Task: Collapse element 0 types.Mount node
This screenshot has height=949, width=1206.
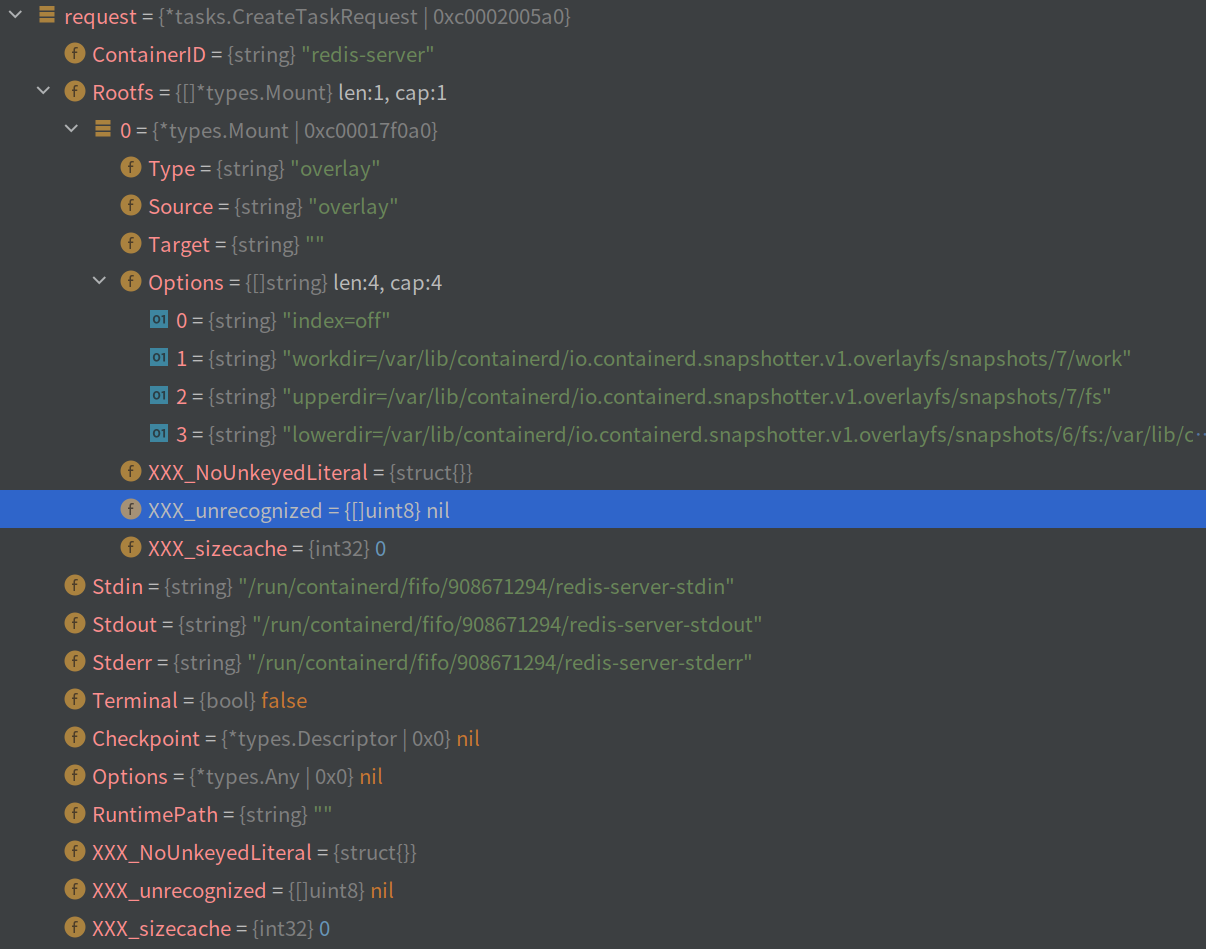Action: [x=71, y=130]
